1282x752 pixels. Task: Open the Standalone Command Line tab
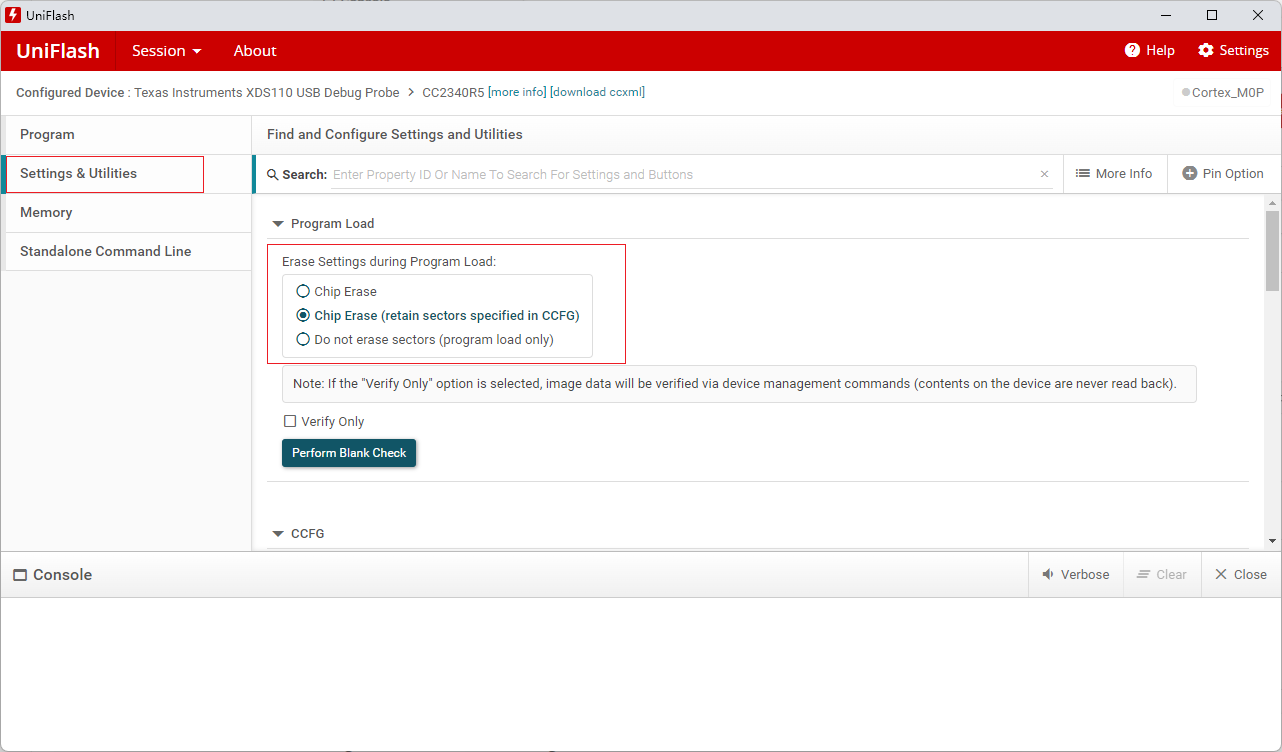tap(126, 252)
